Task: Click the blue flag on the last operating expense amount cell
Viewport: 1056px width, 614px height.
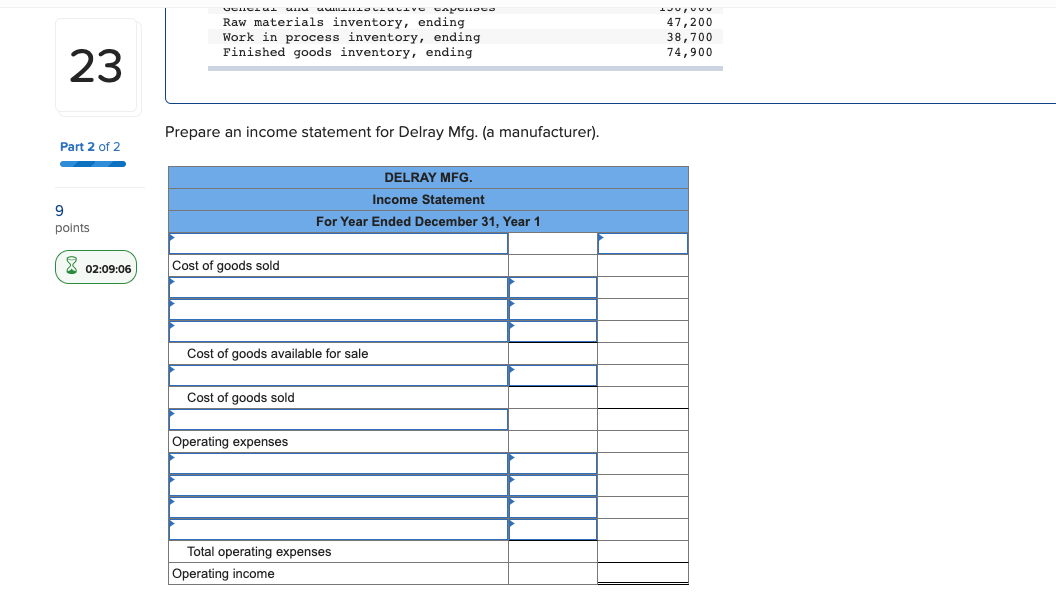Action: (512, 523)
